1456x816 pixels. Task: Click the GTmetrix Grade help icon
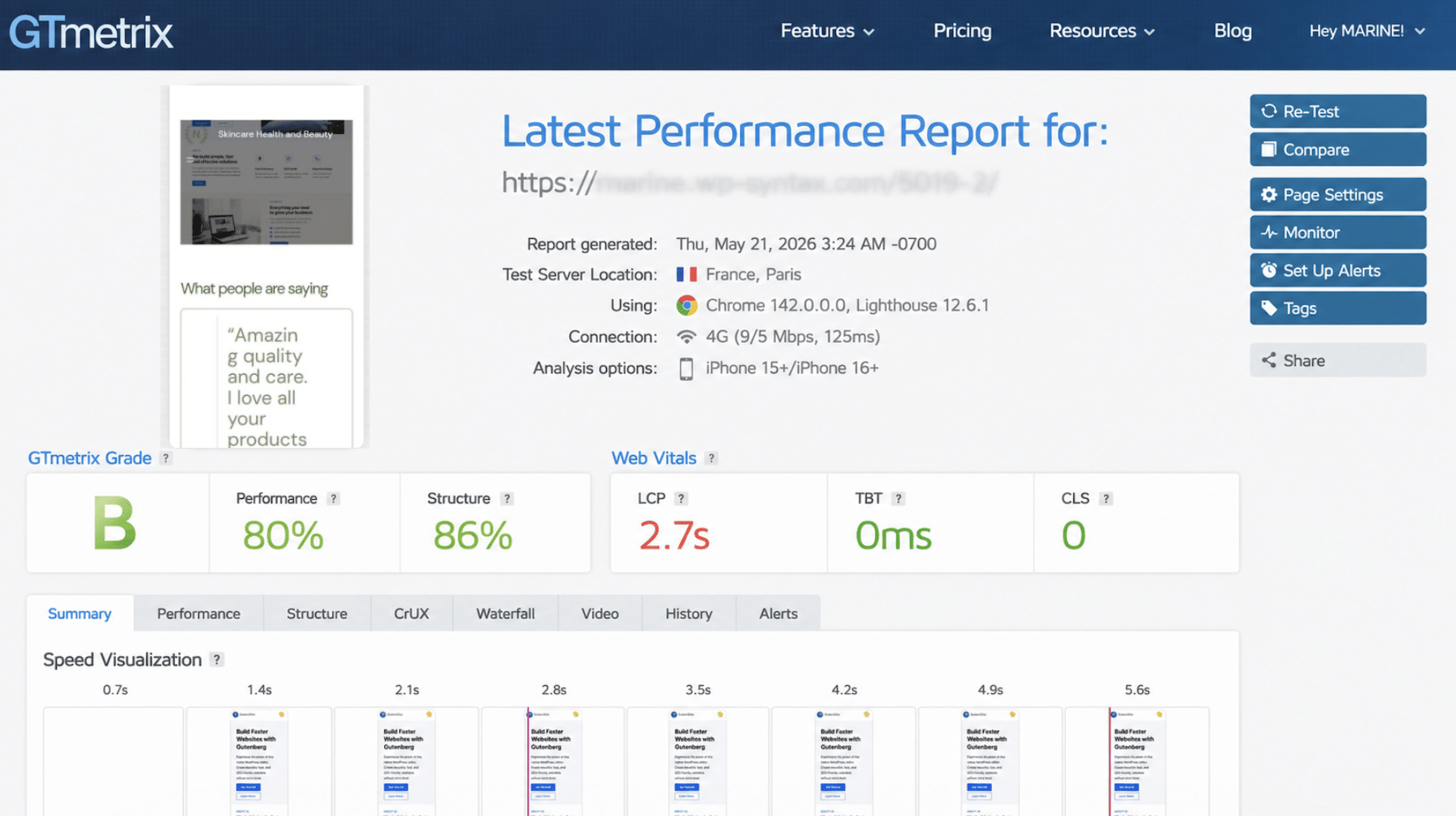[166, 458]
